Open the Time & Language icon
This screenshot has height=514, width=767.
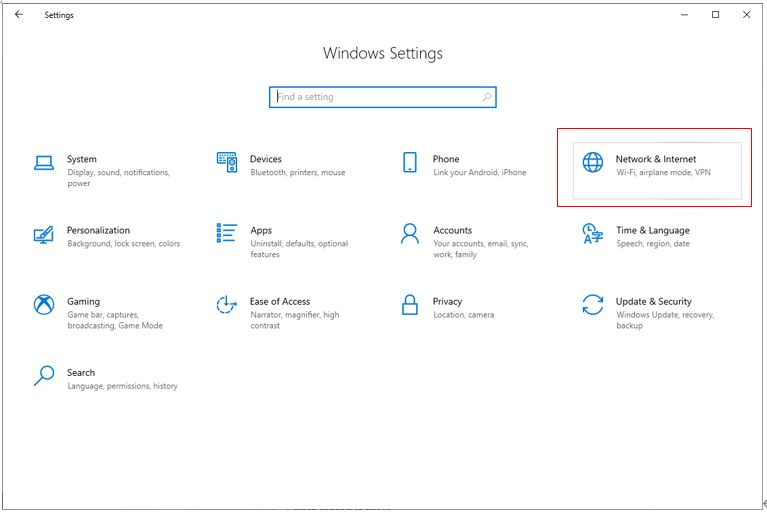click(592, 234)
